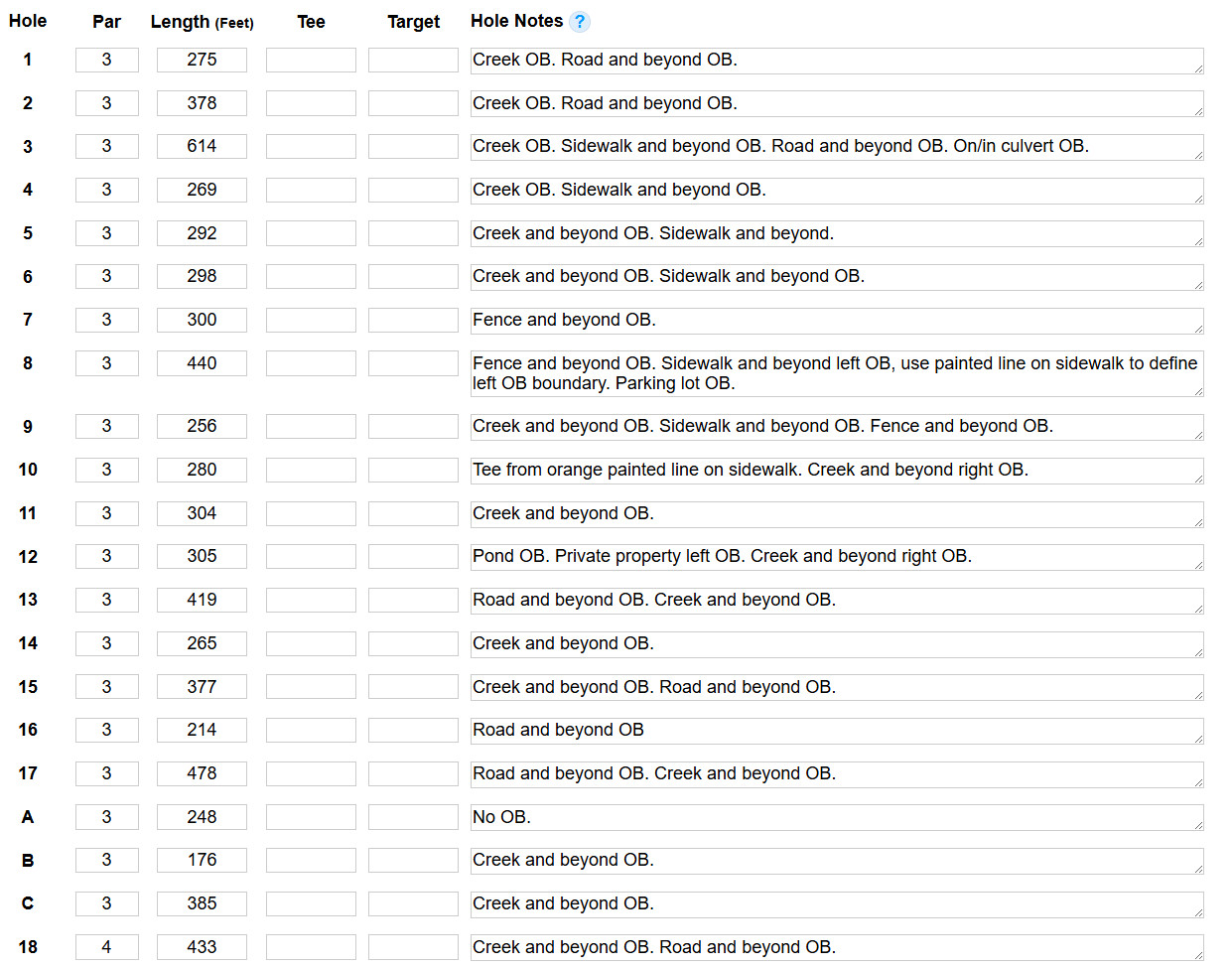Focus the Target field for hole 7
Viewport: 1232px width, 967px height.
tap(413, 320)
